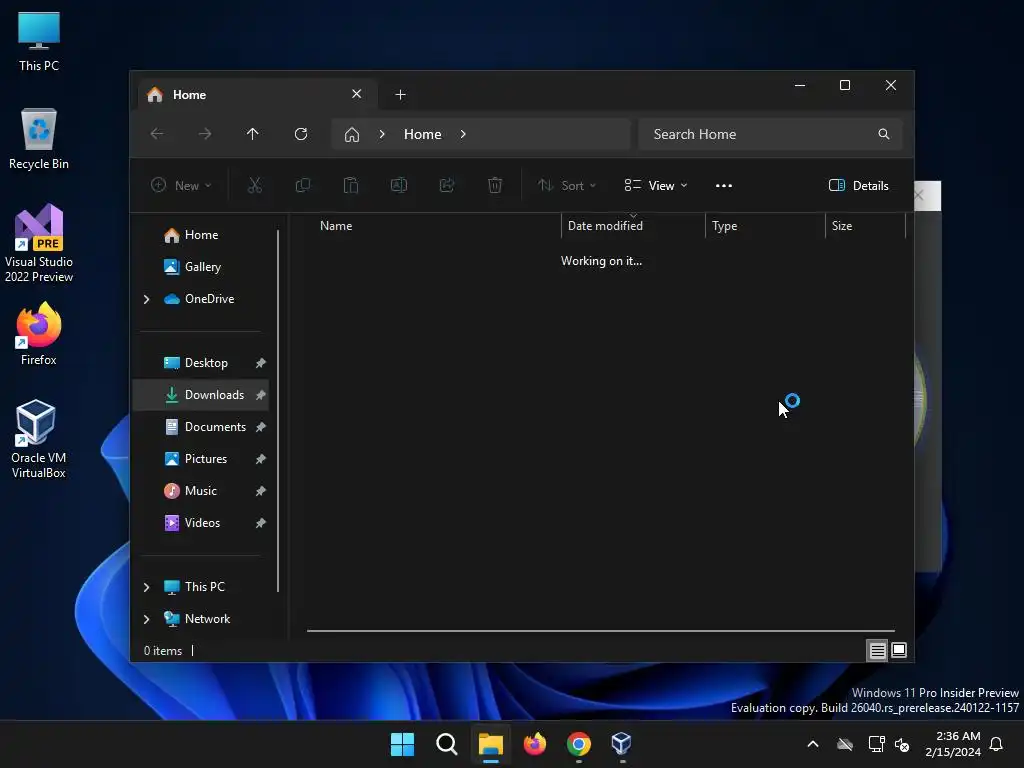The image size is (1024, 768).
Task: Click the search magnifier in Search Home box
Action: 884,134
